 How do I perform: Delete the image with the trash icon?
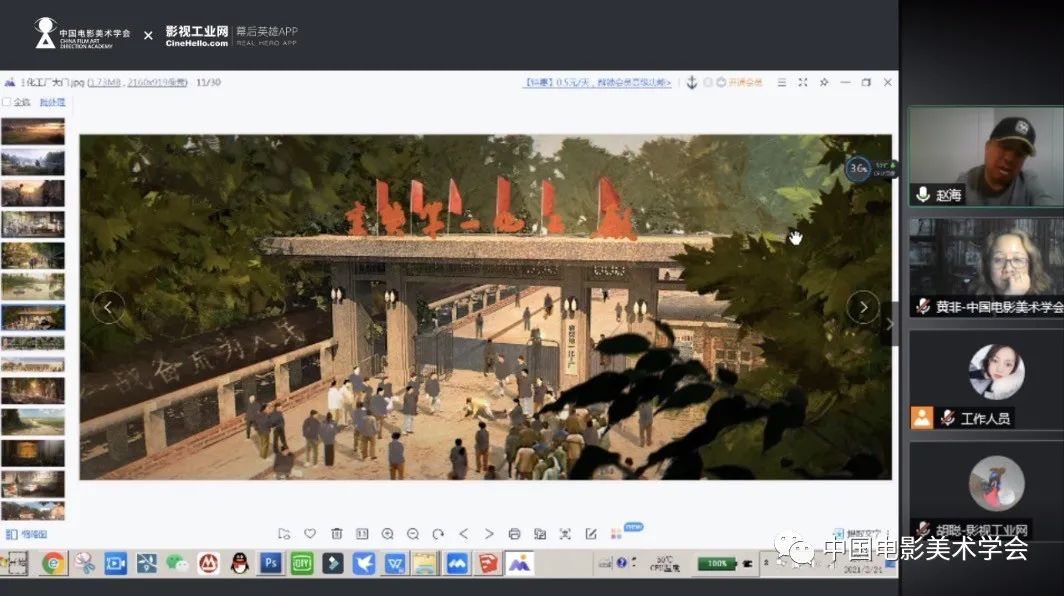click(x=336, y=534)
